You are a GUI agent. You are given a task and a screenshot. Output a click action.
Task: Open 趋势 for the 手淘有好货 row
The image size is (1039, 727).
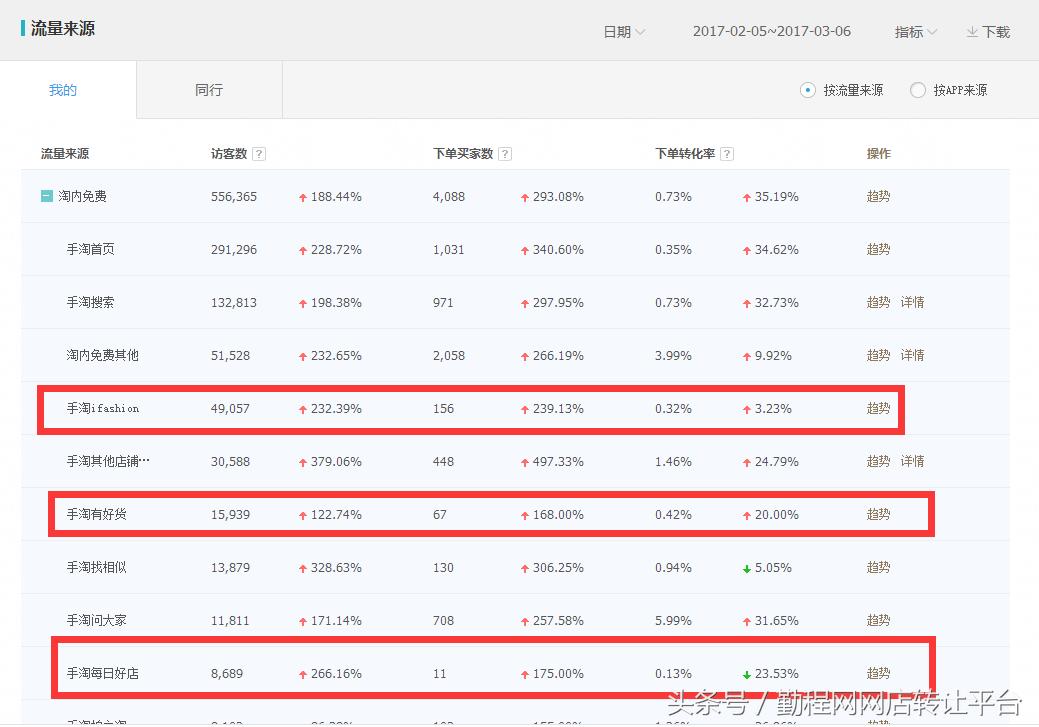coord(878,514)
